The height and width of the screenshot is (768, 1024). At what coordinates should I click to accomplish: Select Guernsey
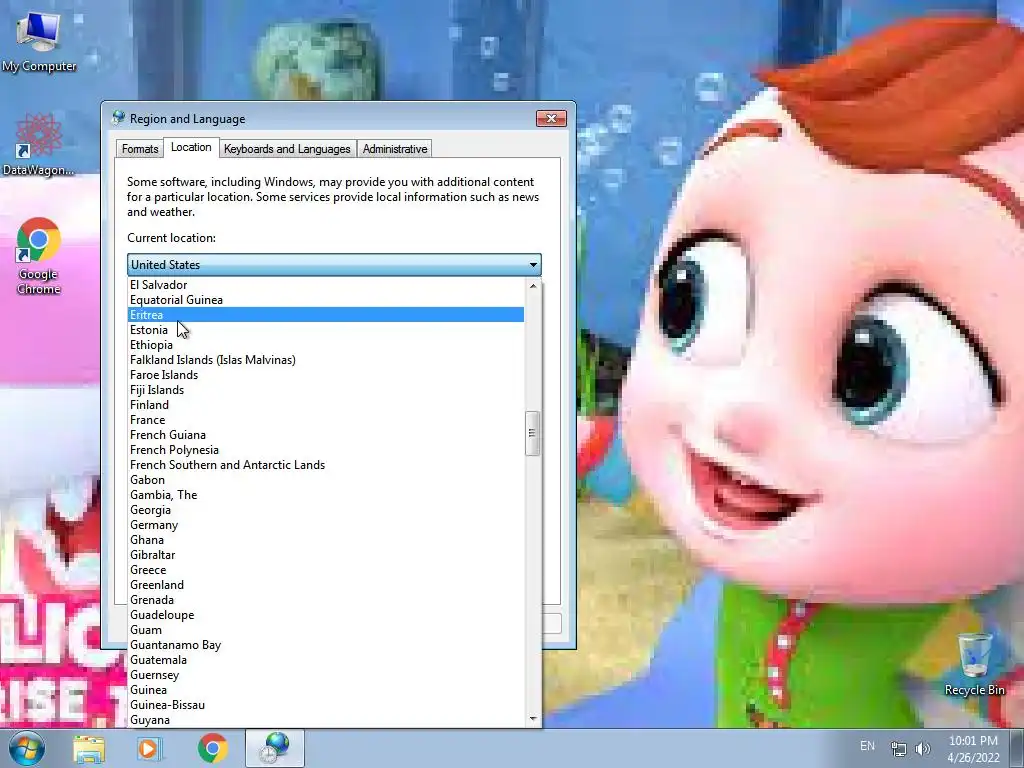(x=326, y=675)
